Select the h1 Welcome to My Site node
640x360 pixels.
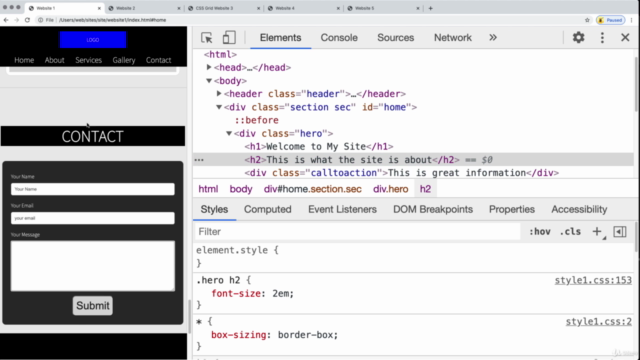pos(319,147)
